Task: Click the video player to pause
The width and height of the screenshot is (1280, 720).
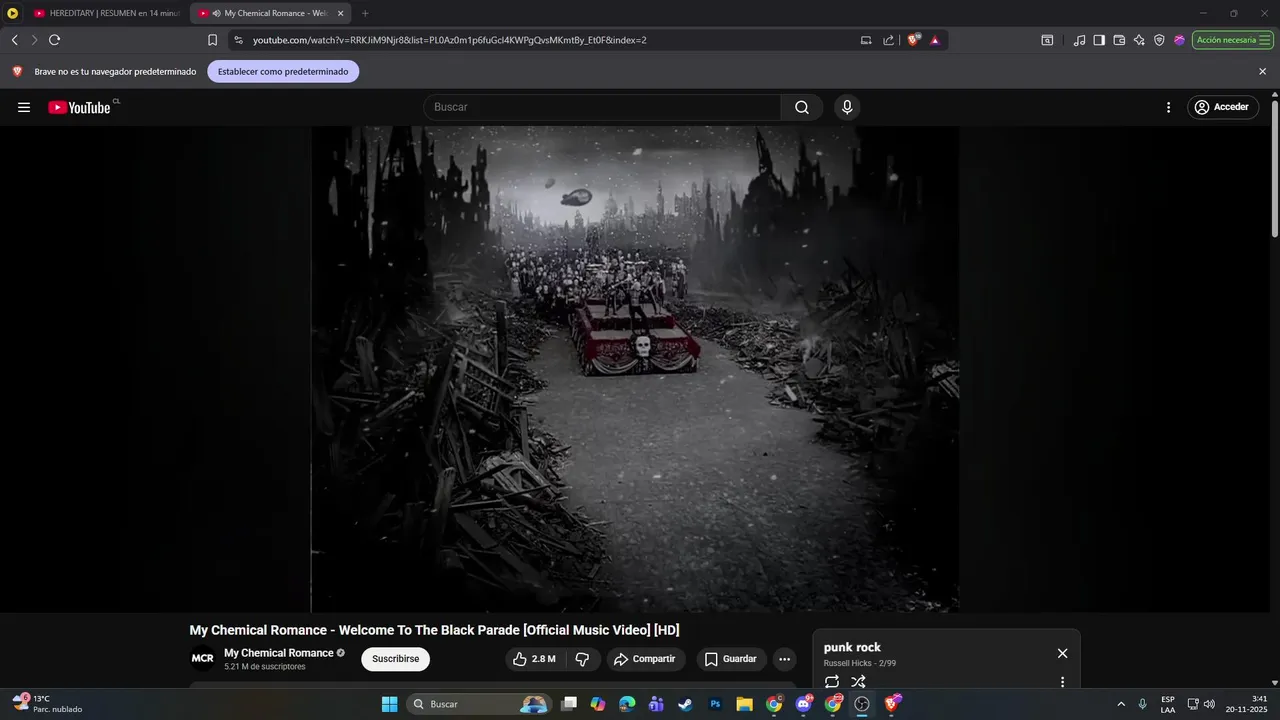Action: click(635, 369)
